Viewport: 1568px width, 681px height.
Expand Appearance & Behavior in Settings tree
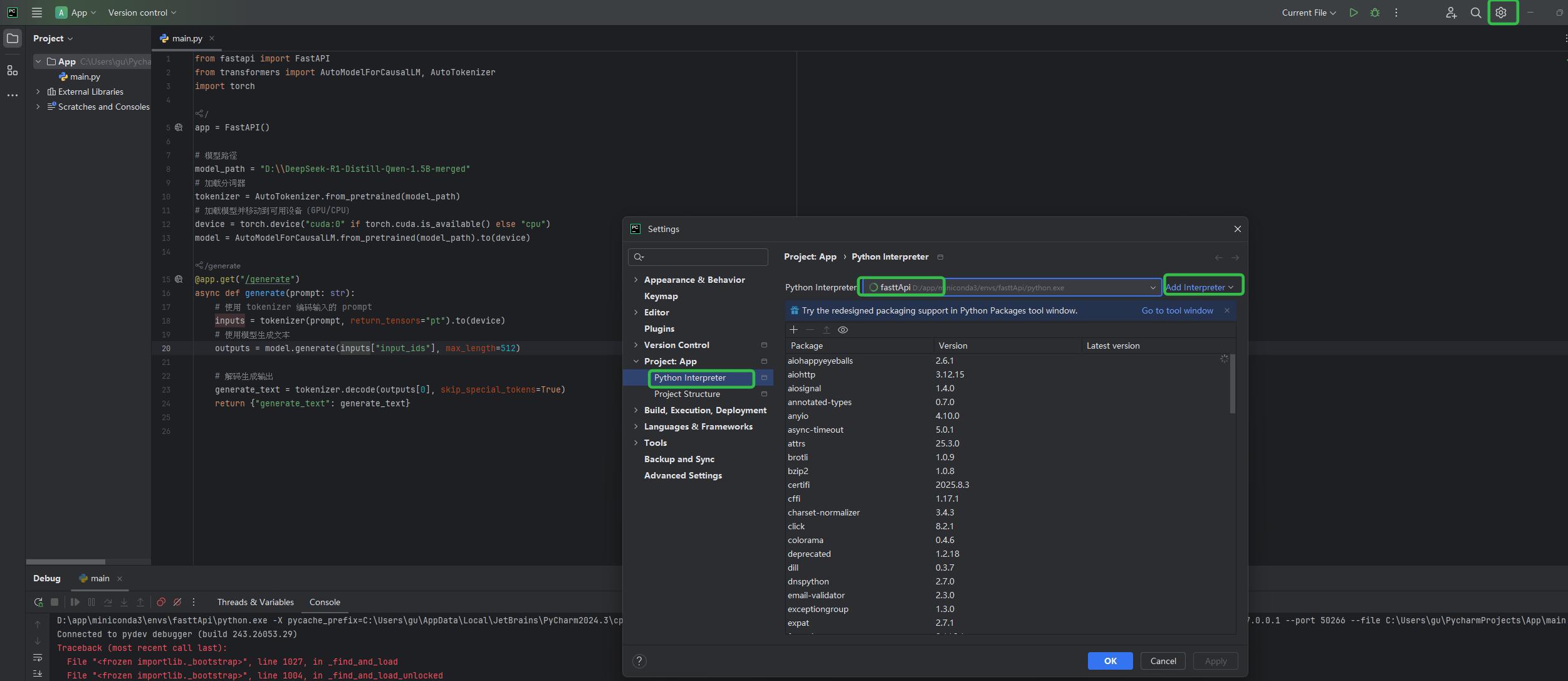[636, 280]
